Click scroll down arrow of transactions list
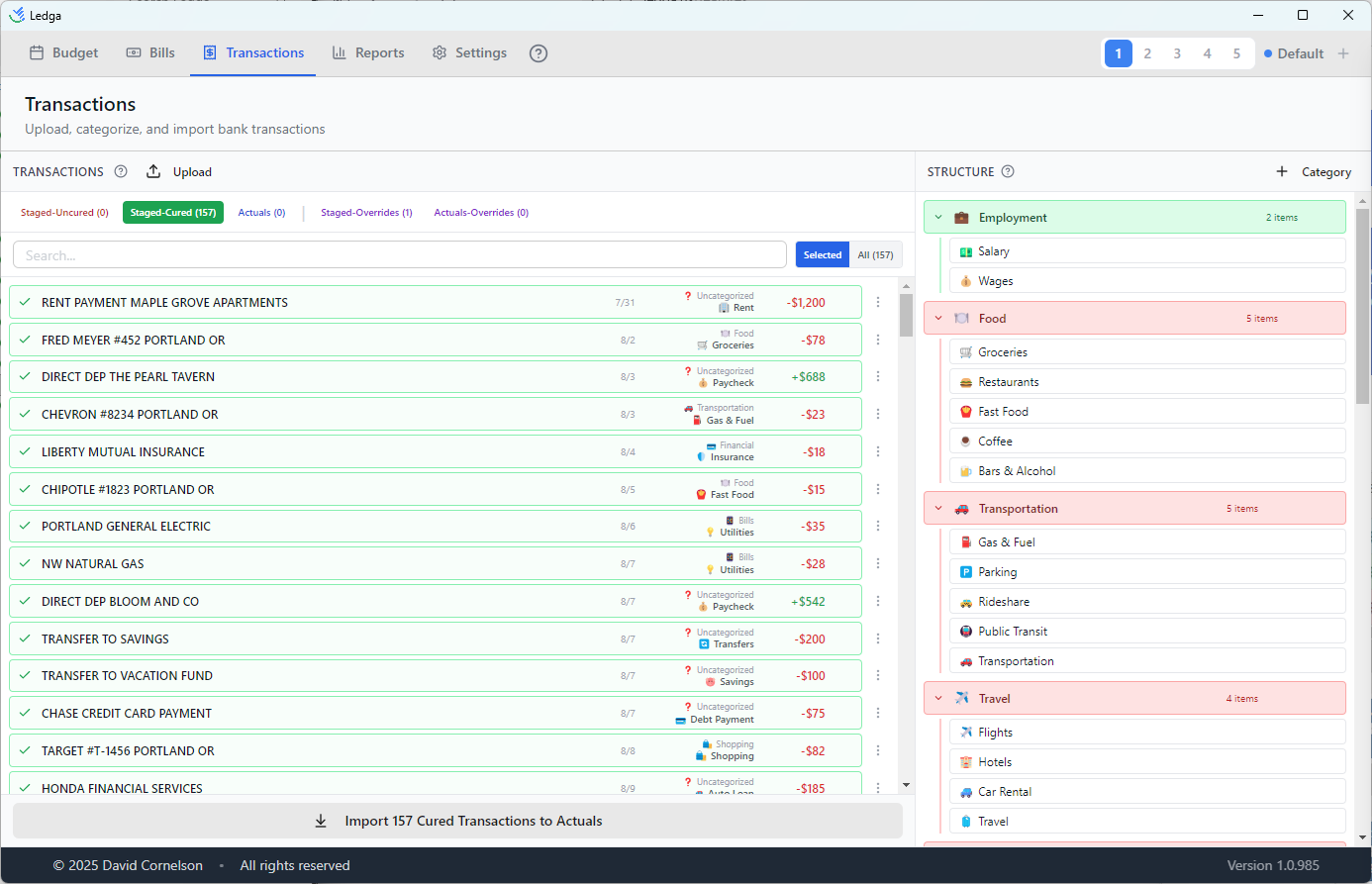 [906, 786]
